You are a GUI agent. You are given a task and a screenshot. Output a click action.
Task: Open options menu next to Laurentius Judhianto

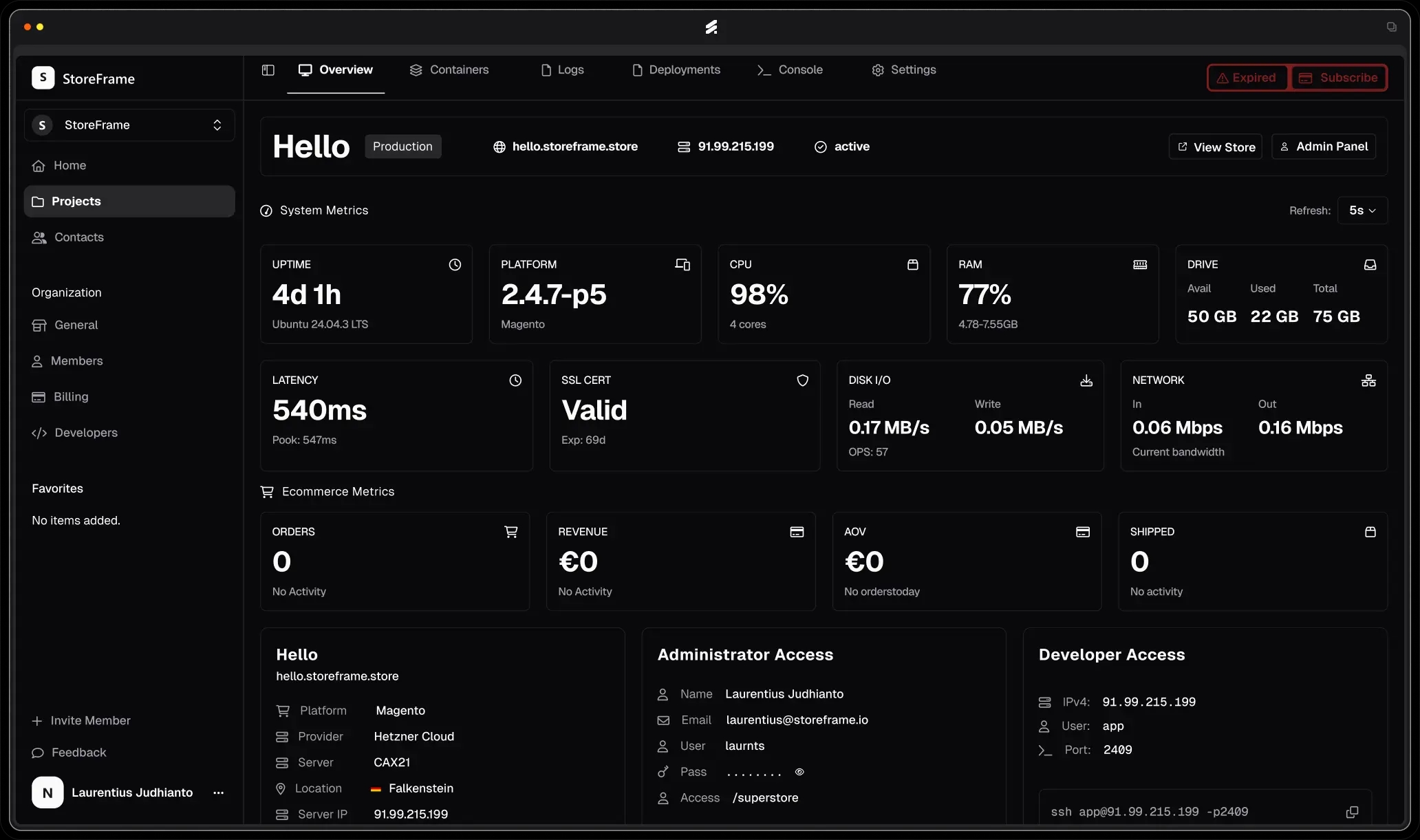(x=218, y=793)
